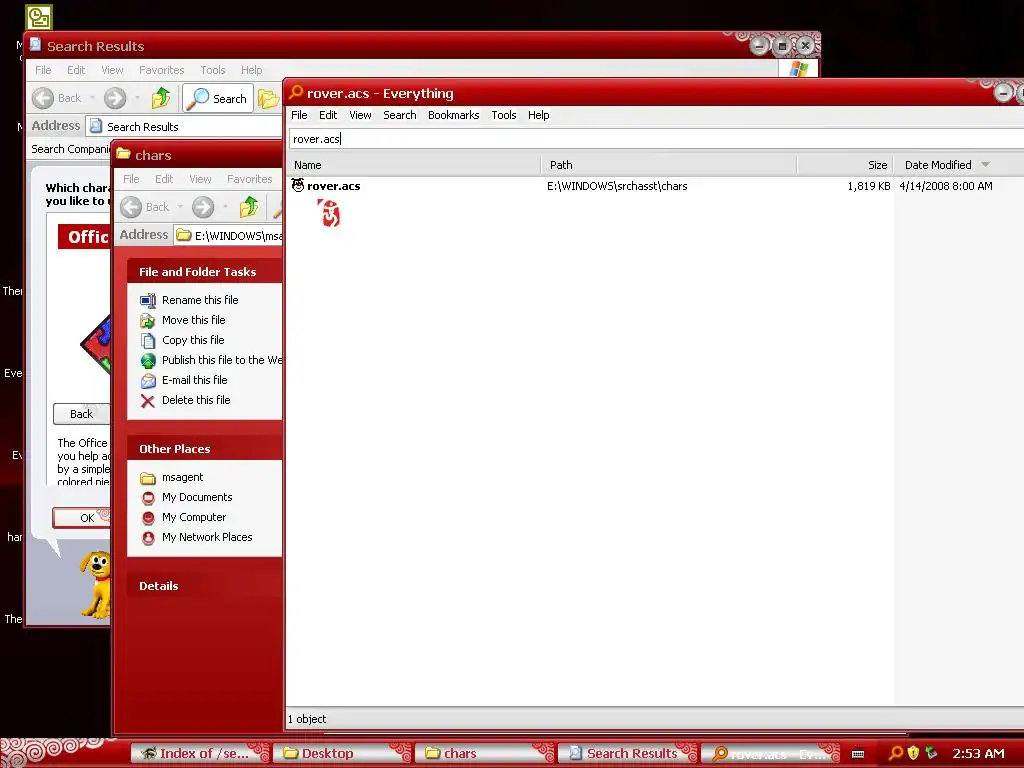Screen dimensions: 1024x768
Task: Open File menu in chars window
Action: (x=131, y=179)
